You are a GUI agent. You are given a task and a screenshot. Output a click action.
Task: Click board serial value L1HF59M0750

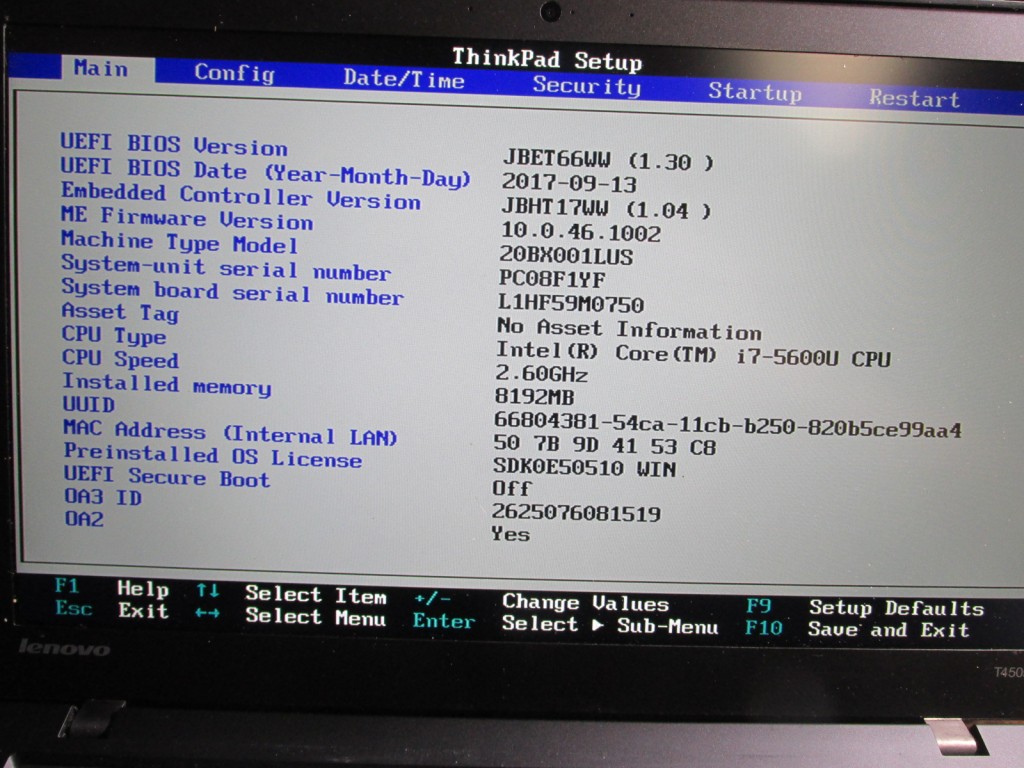(571, 304)
